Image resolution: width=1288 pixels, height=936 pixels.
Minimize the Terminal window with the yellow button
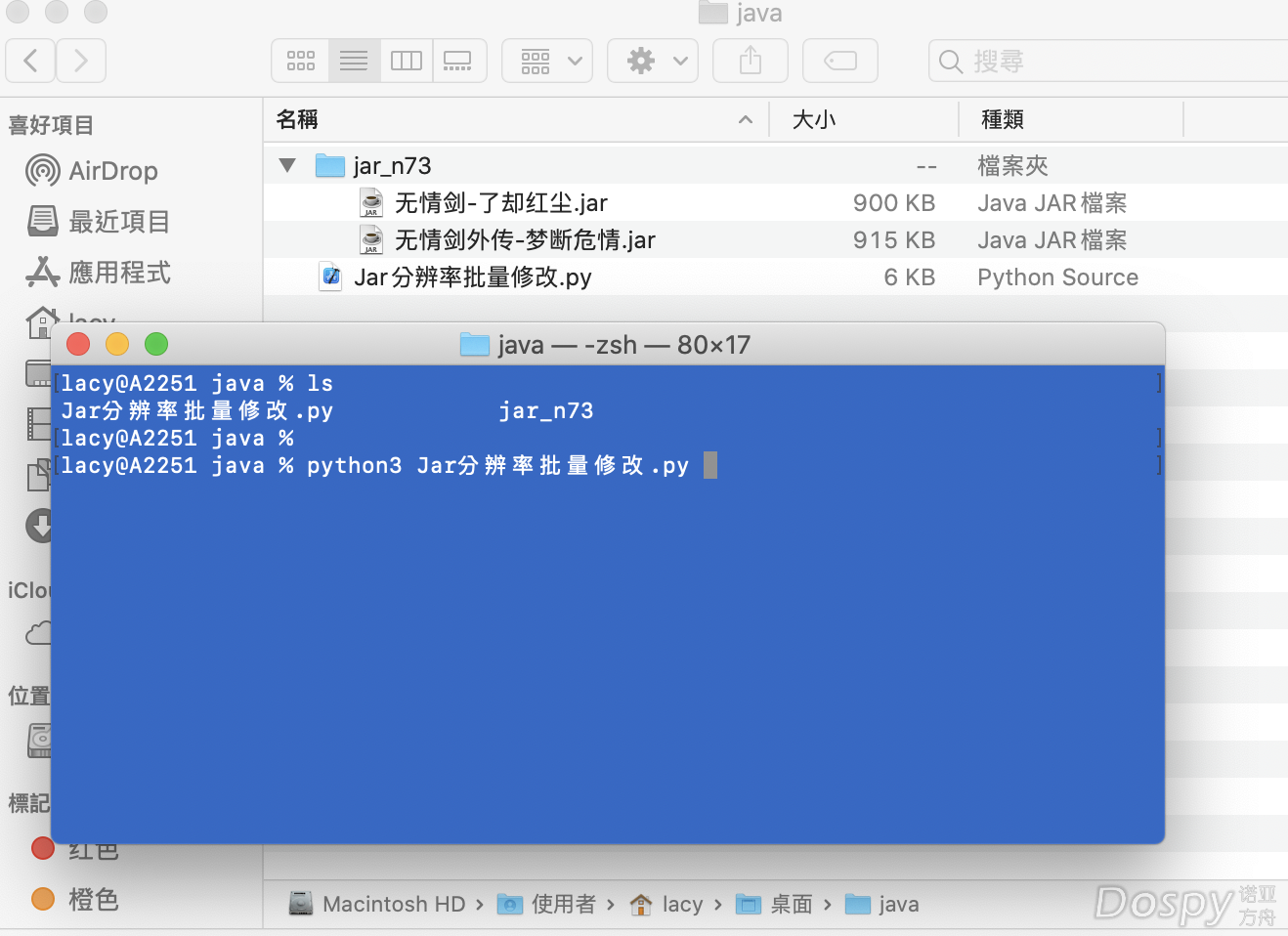point(117,344)
